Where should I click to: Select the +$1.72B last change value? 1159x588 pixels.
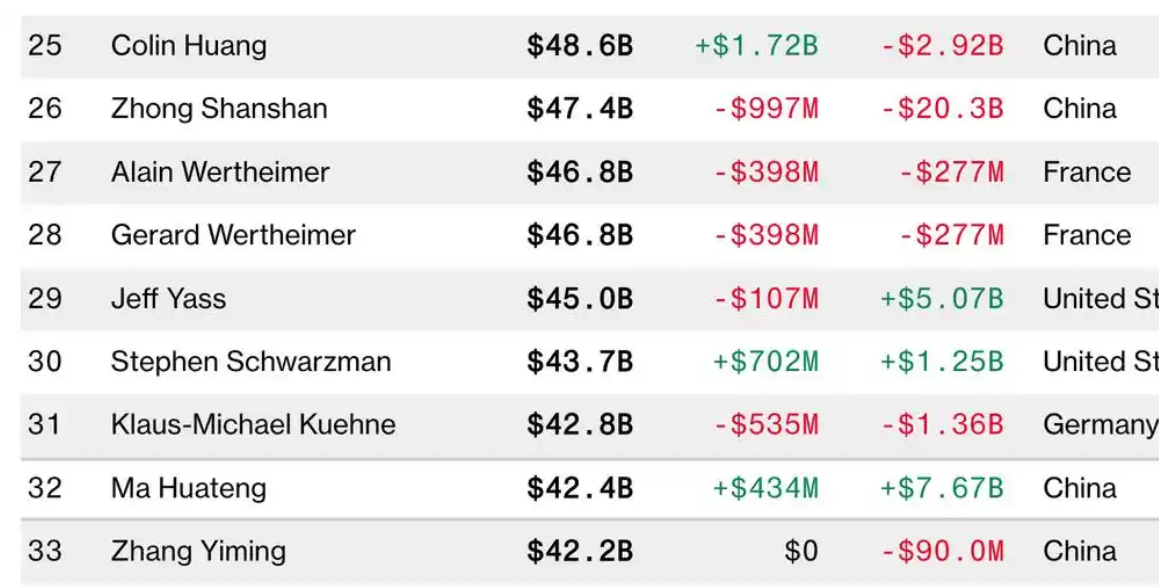coord(756,46)
